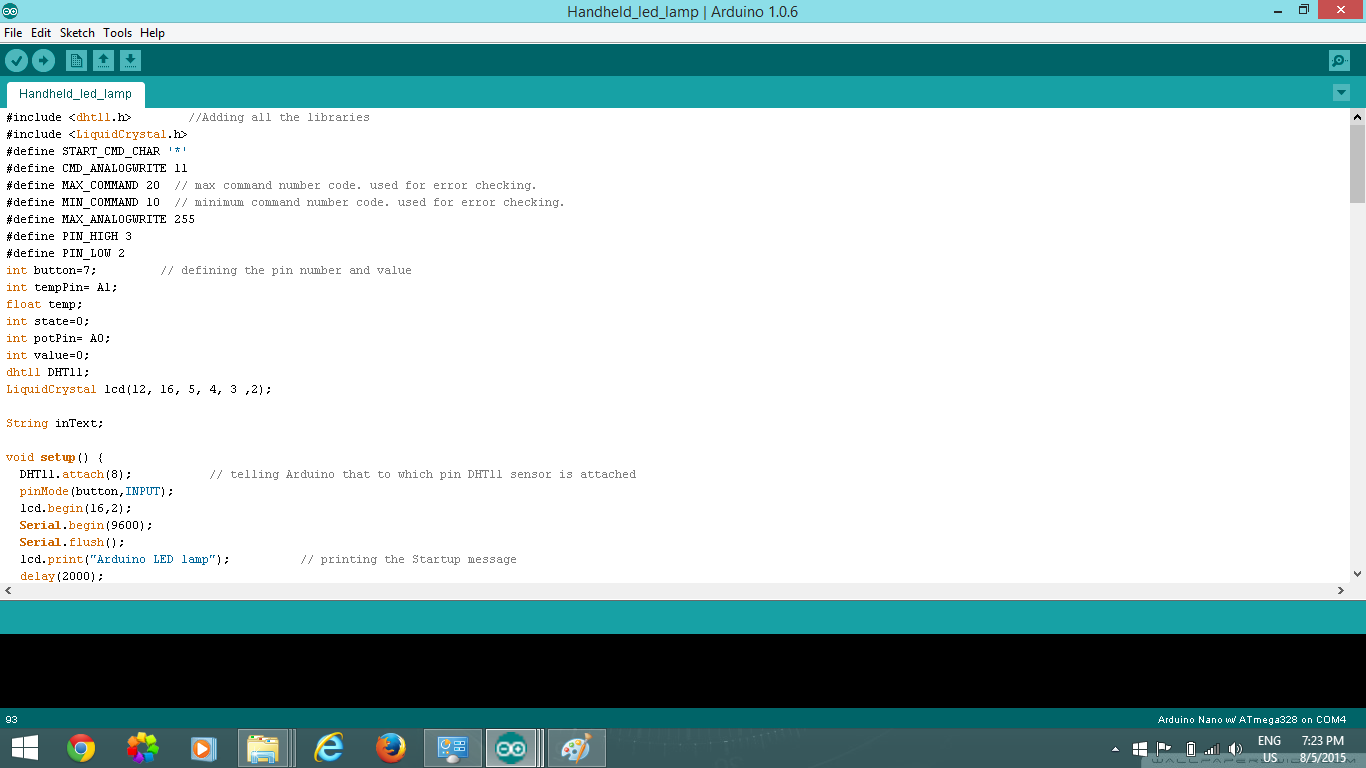1366x768 pixels.
Task: Click the '#define PIN_LOW 2' line
Action: pyautogui.click(x=65, y=253)
